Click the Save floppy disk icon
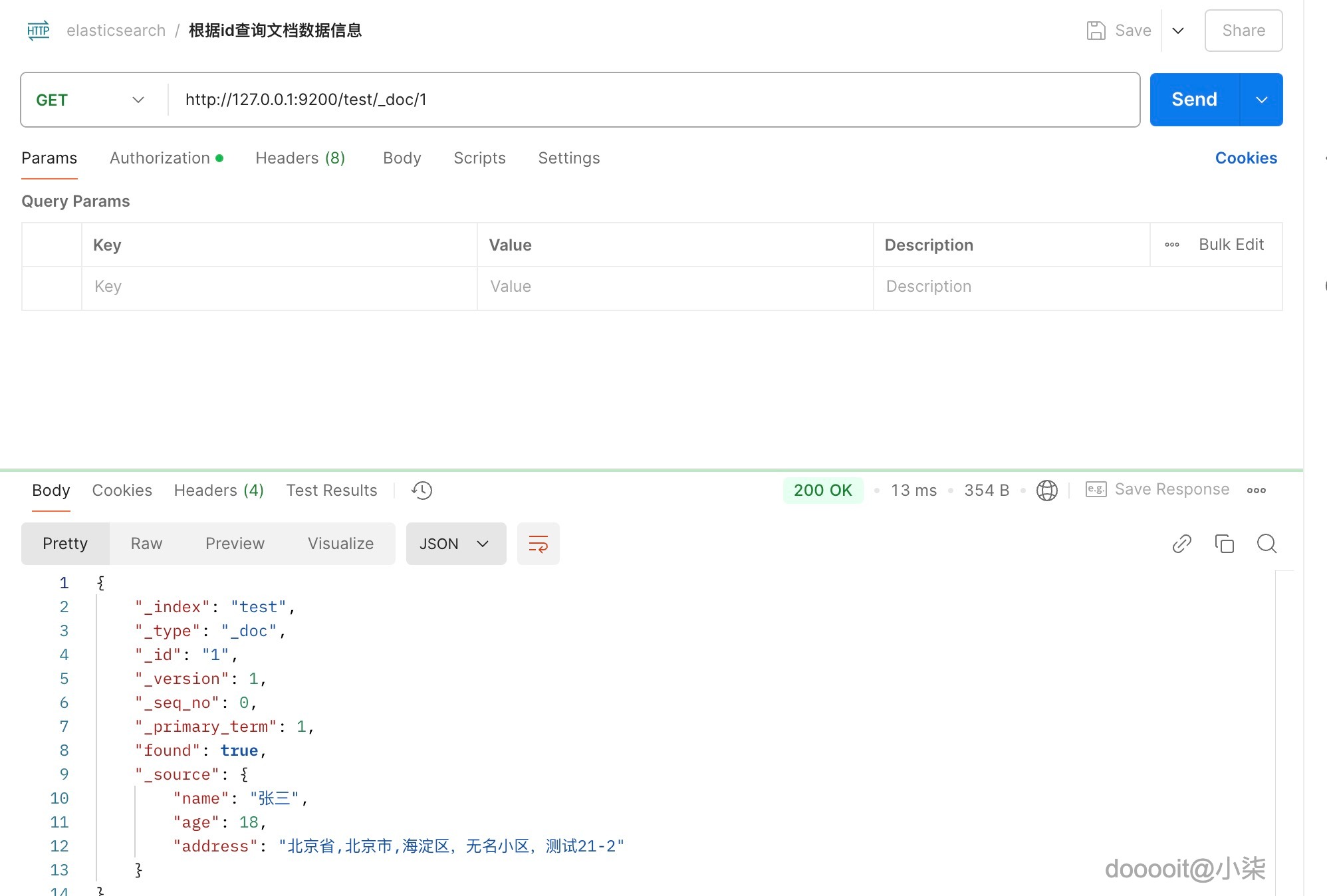This screenshot has height=896, width=1327. pyautogui.click(x=1096, y=31)
